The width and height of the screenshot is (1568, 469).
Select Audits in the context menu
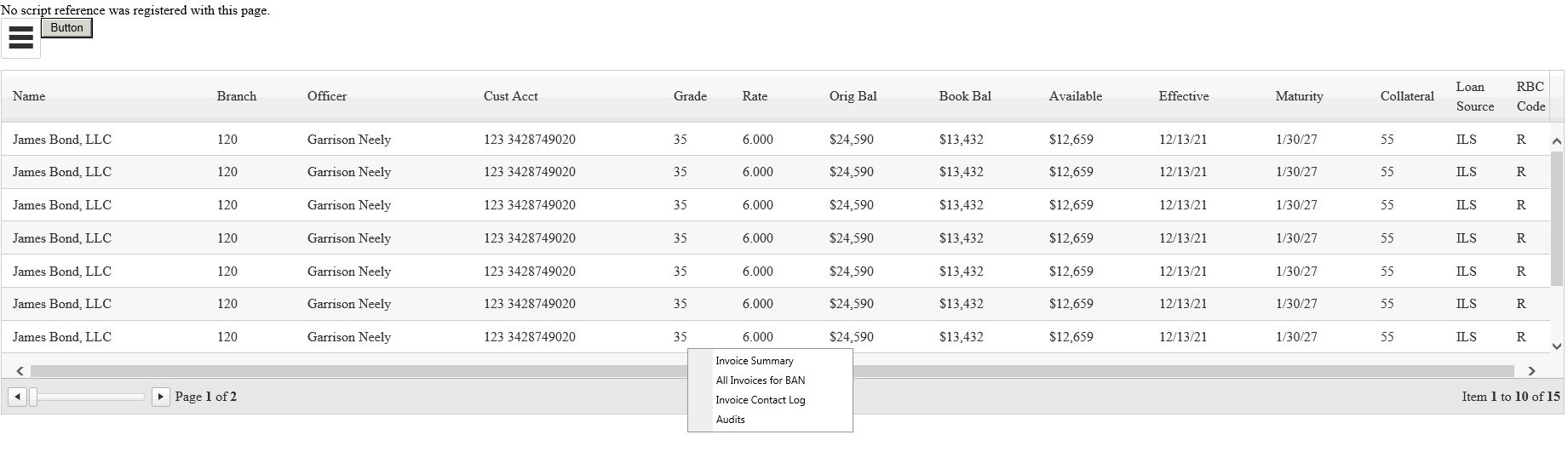tap(730, 420)
